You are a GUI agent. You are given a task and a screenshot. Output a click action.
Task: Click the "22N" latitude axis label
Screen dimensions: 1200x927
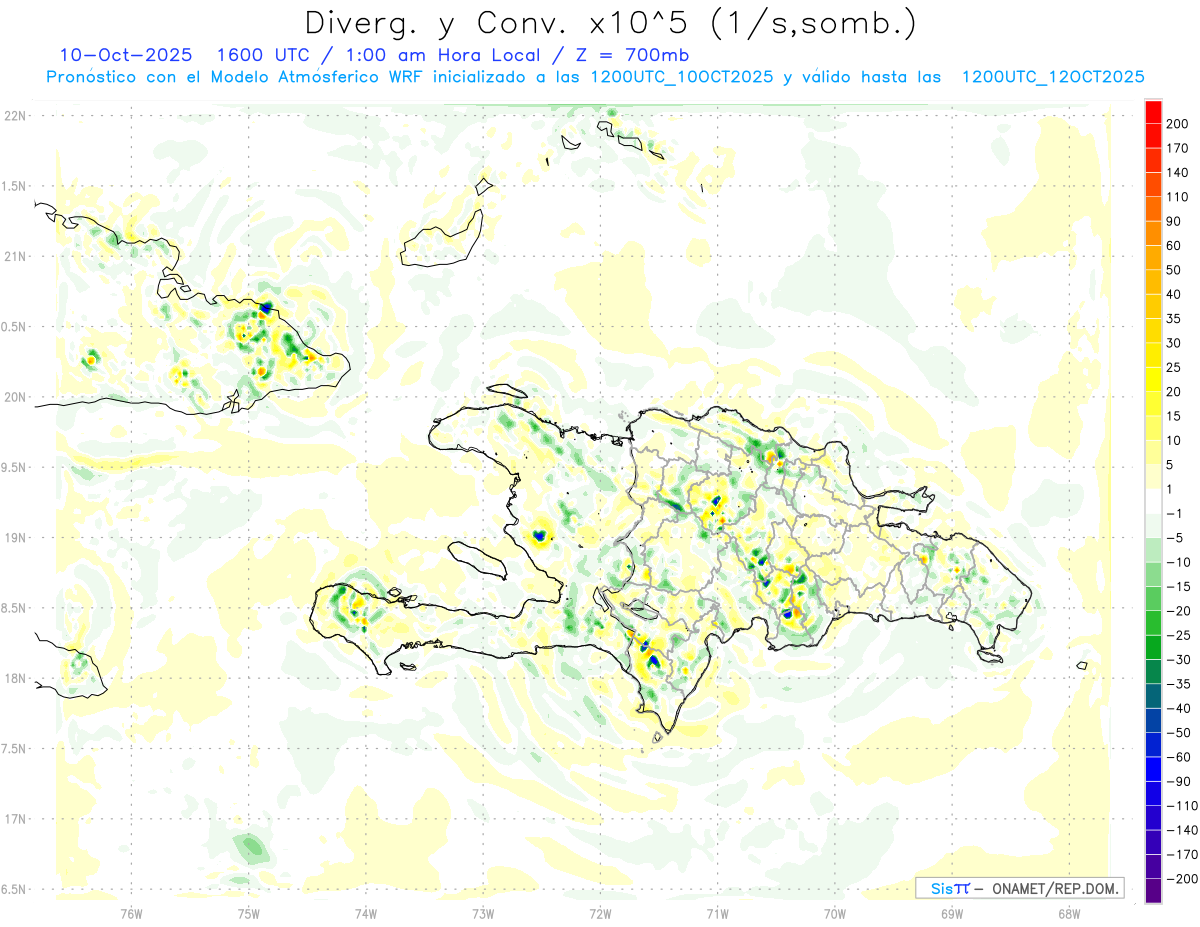[14, 115]
